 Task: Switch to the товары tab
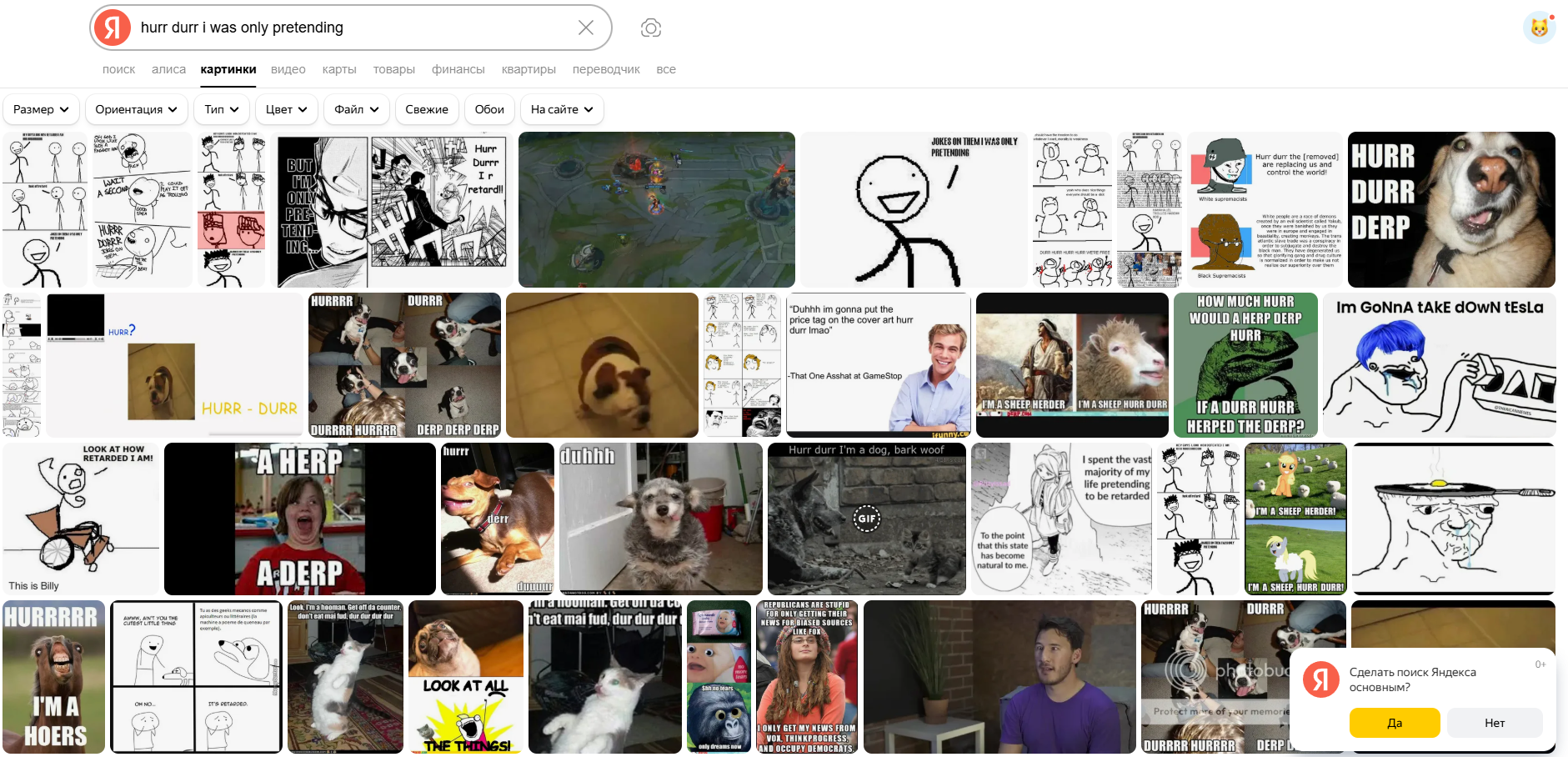click(394, 69)
